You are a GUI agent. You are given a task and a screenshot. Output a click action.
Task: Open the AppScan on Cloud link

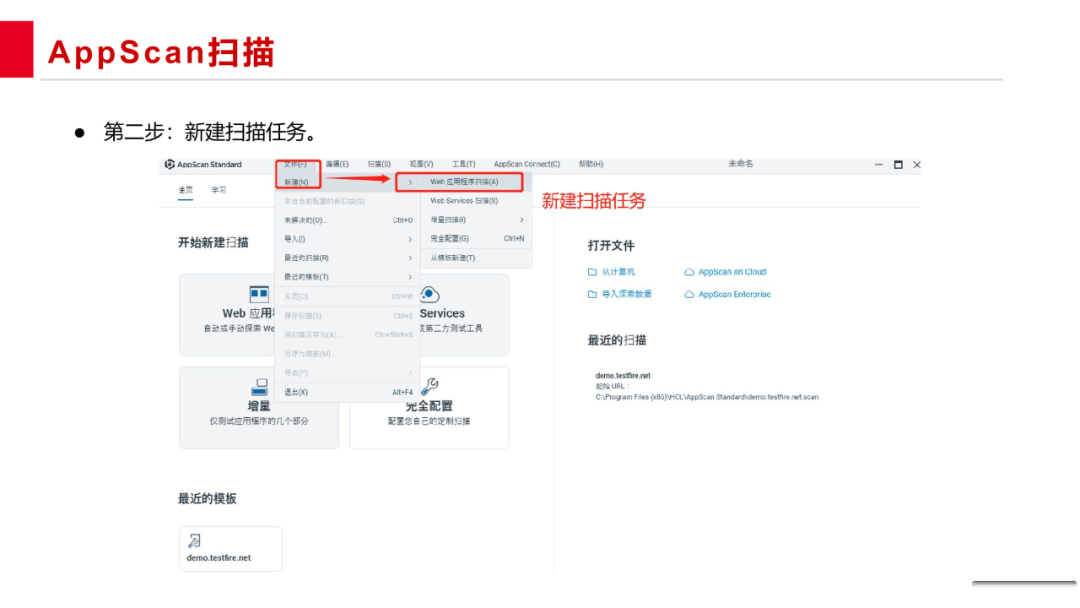click(x=732, y=272)
